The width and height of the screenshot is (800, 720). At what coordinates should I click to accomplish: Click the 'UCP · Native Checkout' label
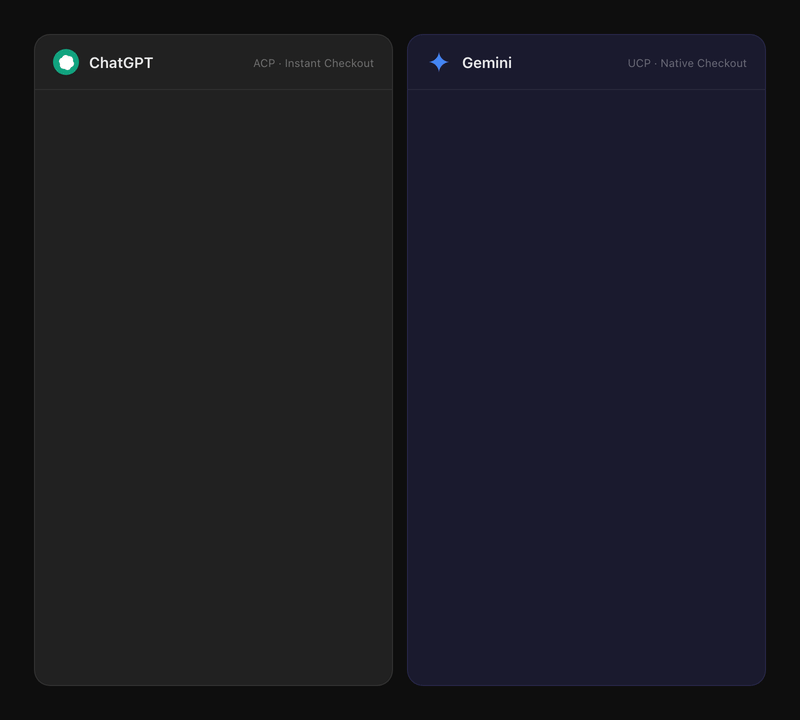click(x=687, y=63)
